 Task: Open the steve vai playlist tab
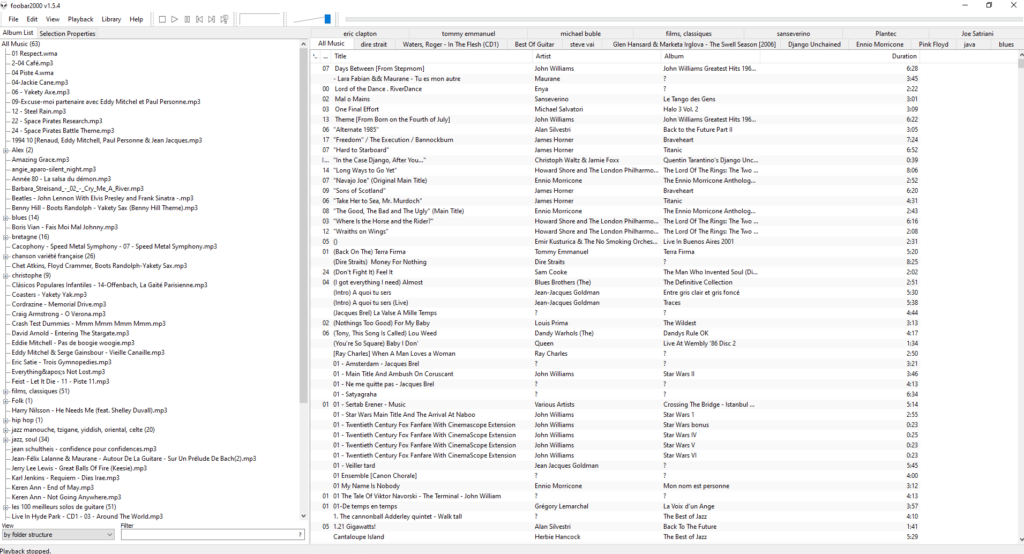(x=582, y=44)
